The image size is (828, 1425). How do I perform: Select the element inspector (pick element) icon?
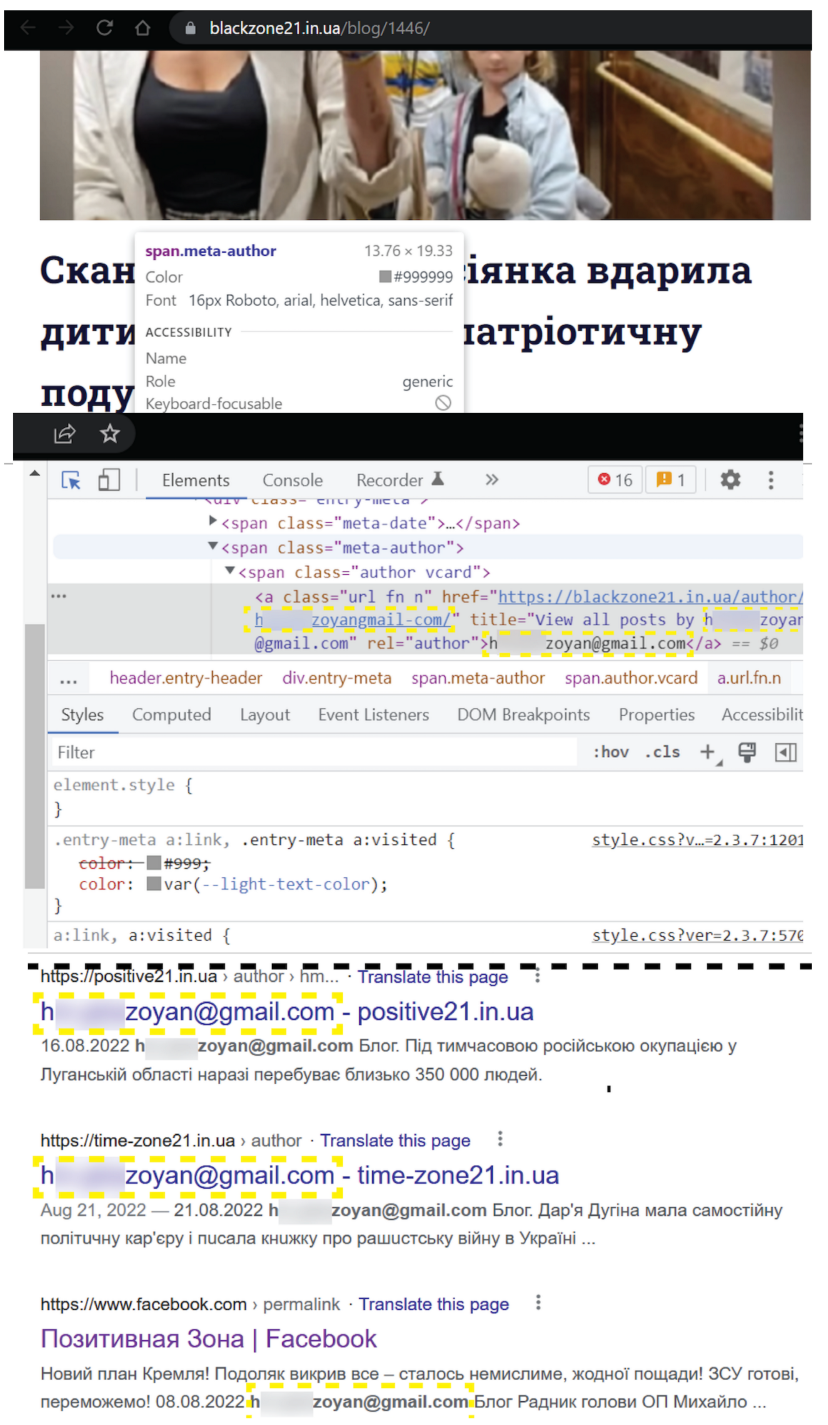(70, 480)
